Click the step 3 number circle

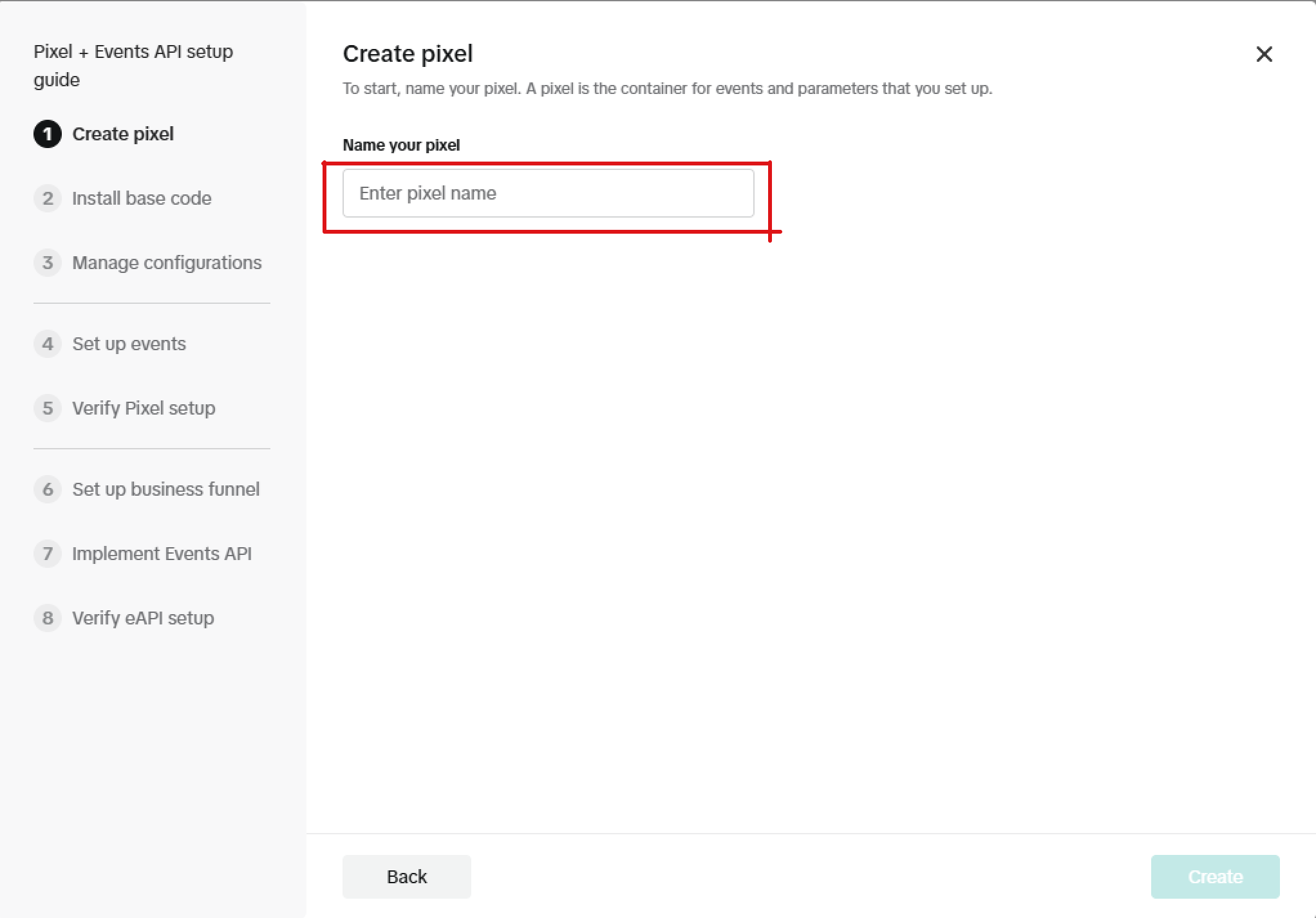point(48,263)
